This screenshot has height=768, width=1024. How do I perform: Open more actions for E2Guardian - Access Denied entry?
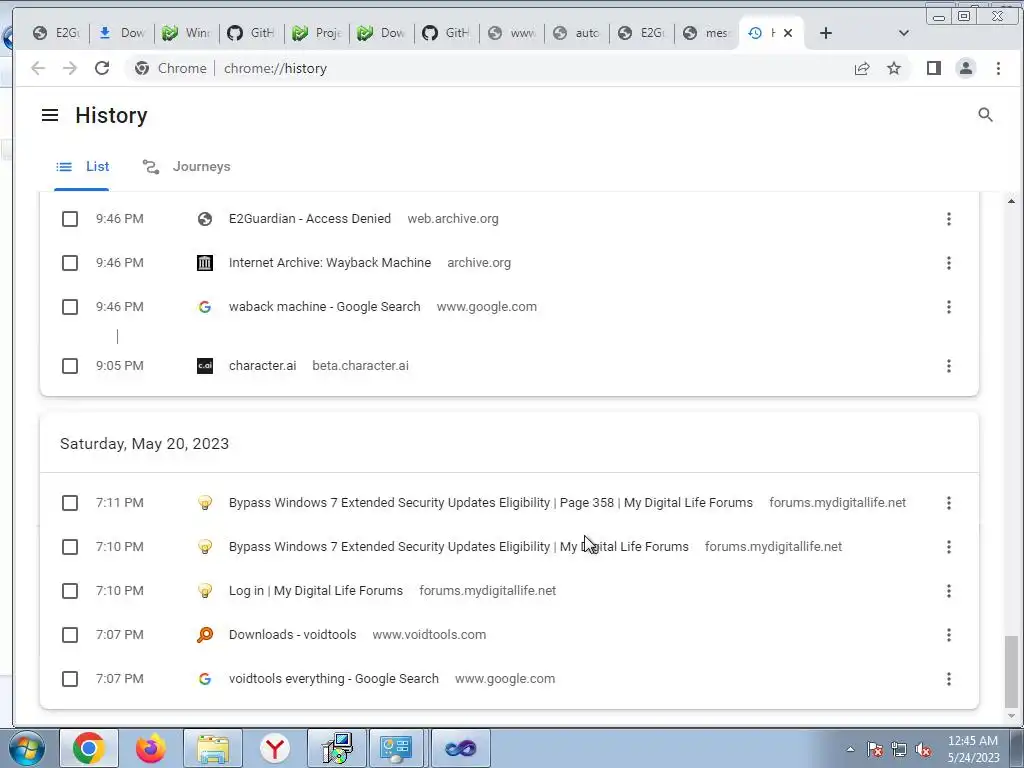[x=949, y=219]
